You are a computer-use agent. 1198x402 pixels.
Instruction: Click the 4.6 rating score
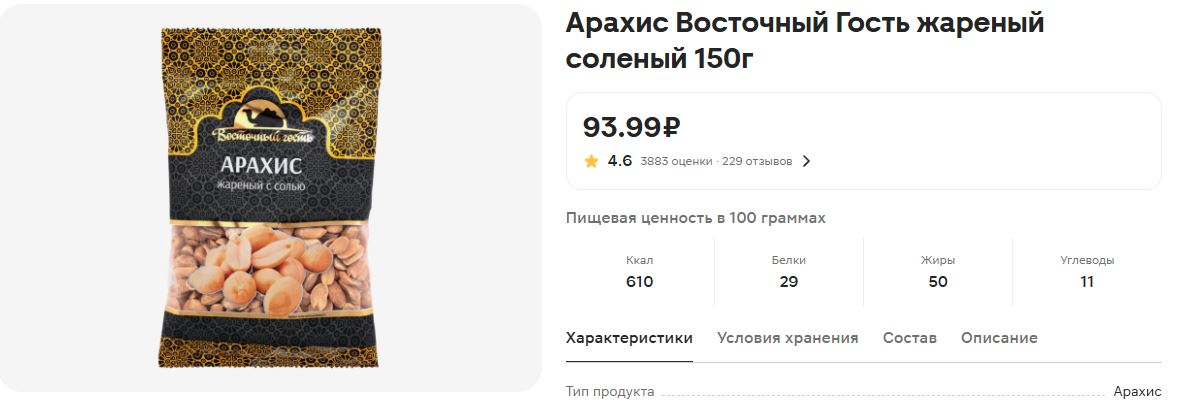tap(620, 161)
